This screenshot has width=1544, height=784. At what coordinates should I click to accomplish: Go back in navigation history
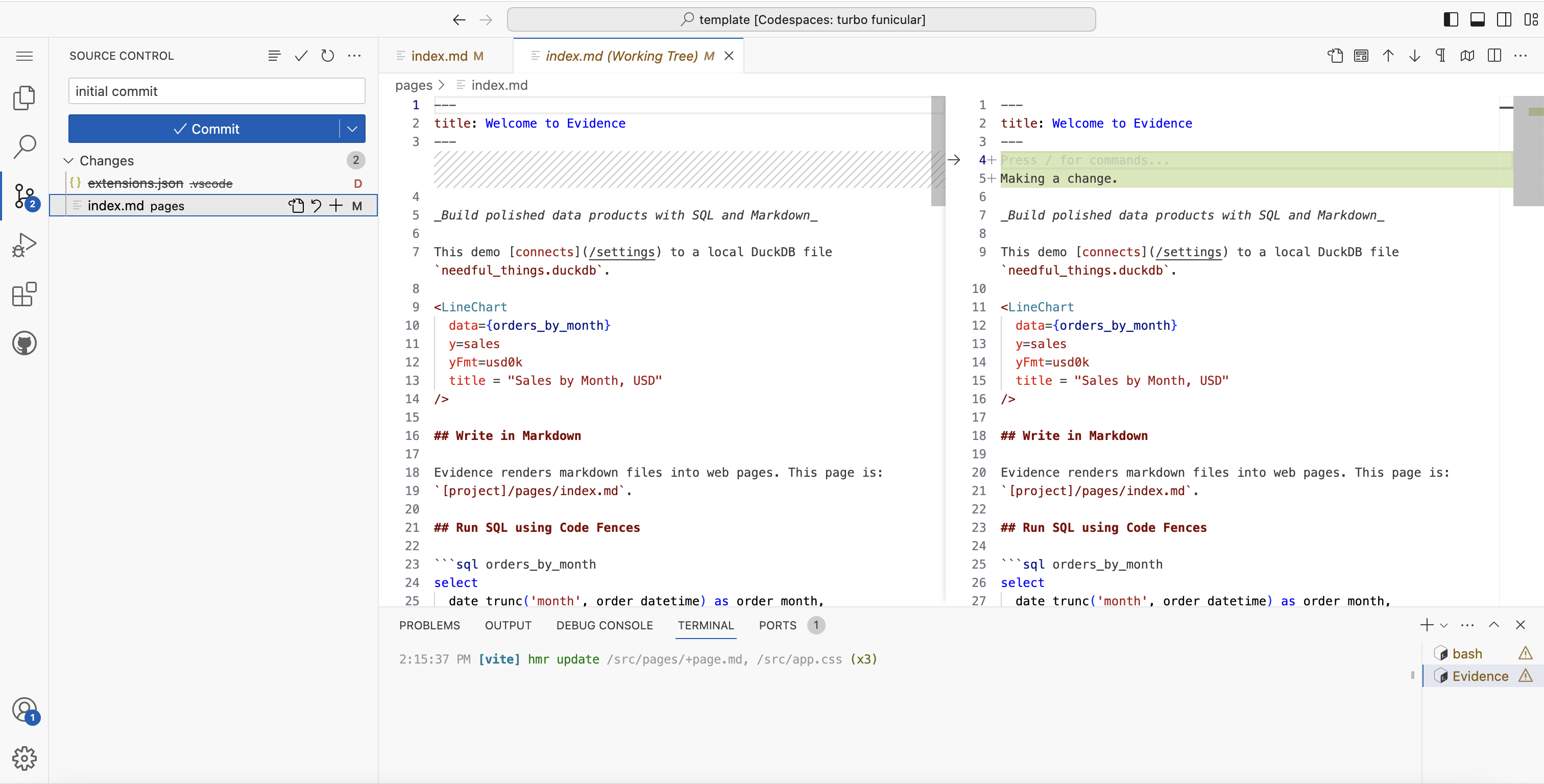tap(459, 20)
